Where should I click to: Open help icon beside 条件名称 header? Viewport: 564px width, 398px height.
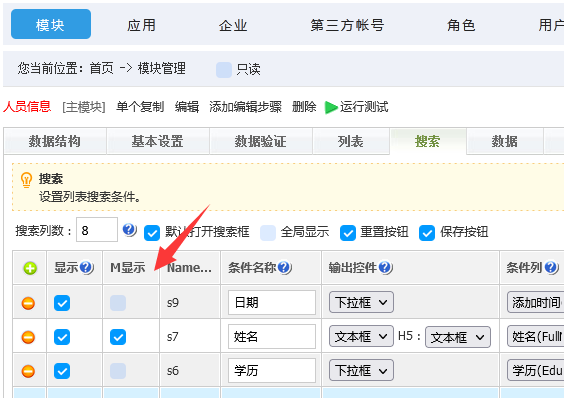tap(285, 267)
